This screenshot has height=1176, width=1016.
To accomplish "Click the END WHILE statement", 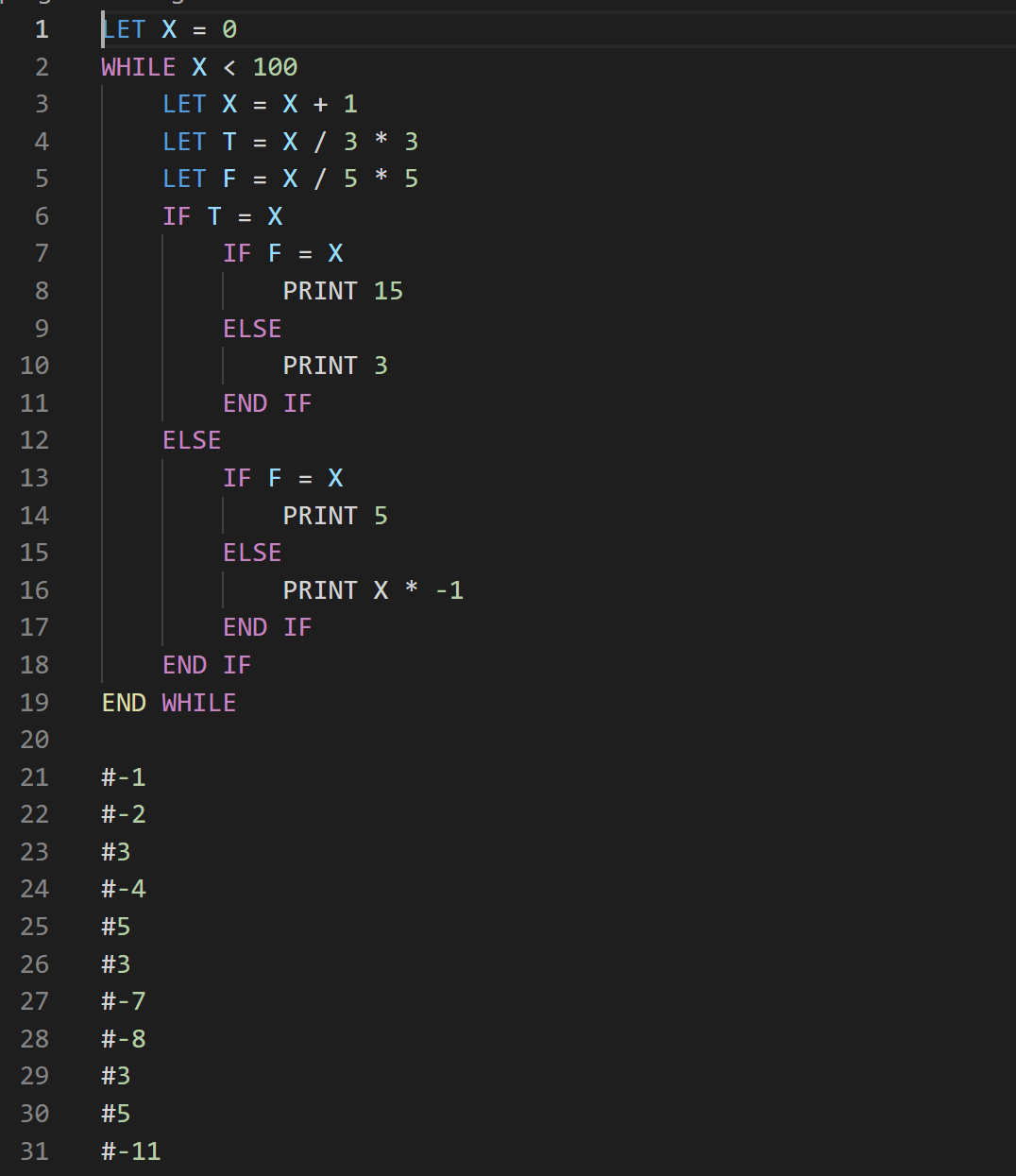I will (169, 703).
